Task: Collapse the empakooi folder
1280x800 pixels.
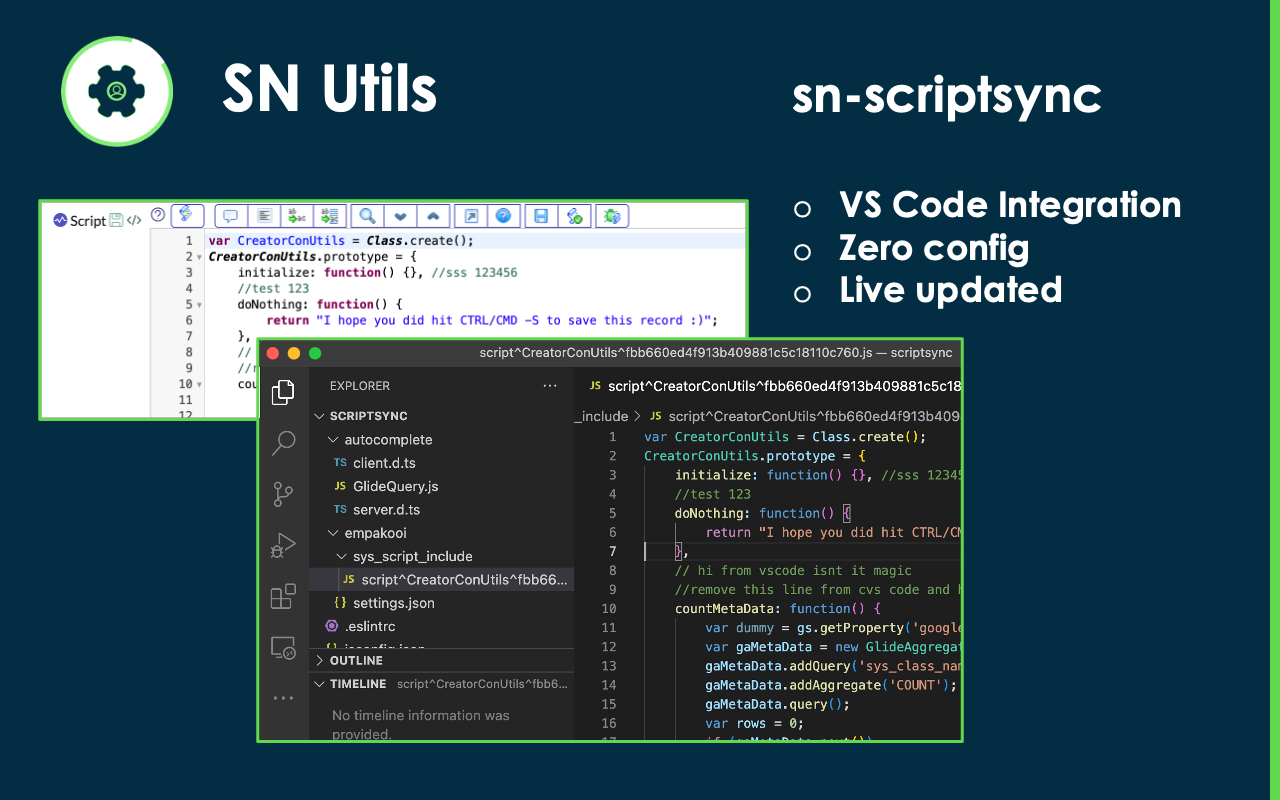Action: tap(333, 532)
